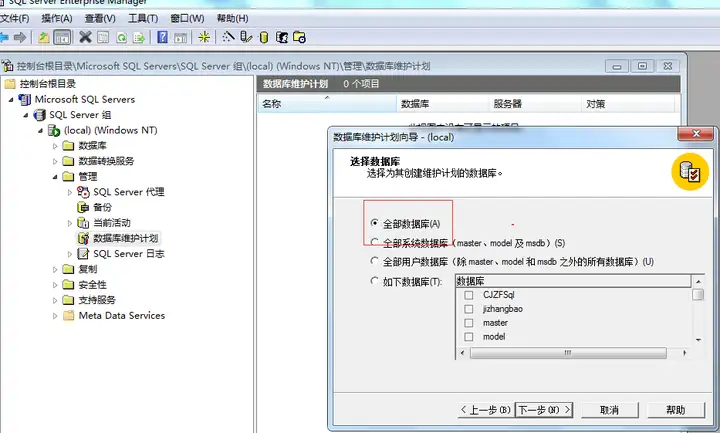The image size is (720, 433).
Task: Click the back arrow toolbar icon
Action: (4, 37)
